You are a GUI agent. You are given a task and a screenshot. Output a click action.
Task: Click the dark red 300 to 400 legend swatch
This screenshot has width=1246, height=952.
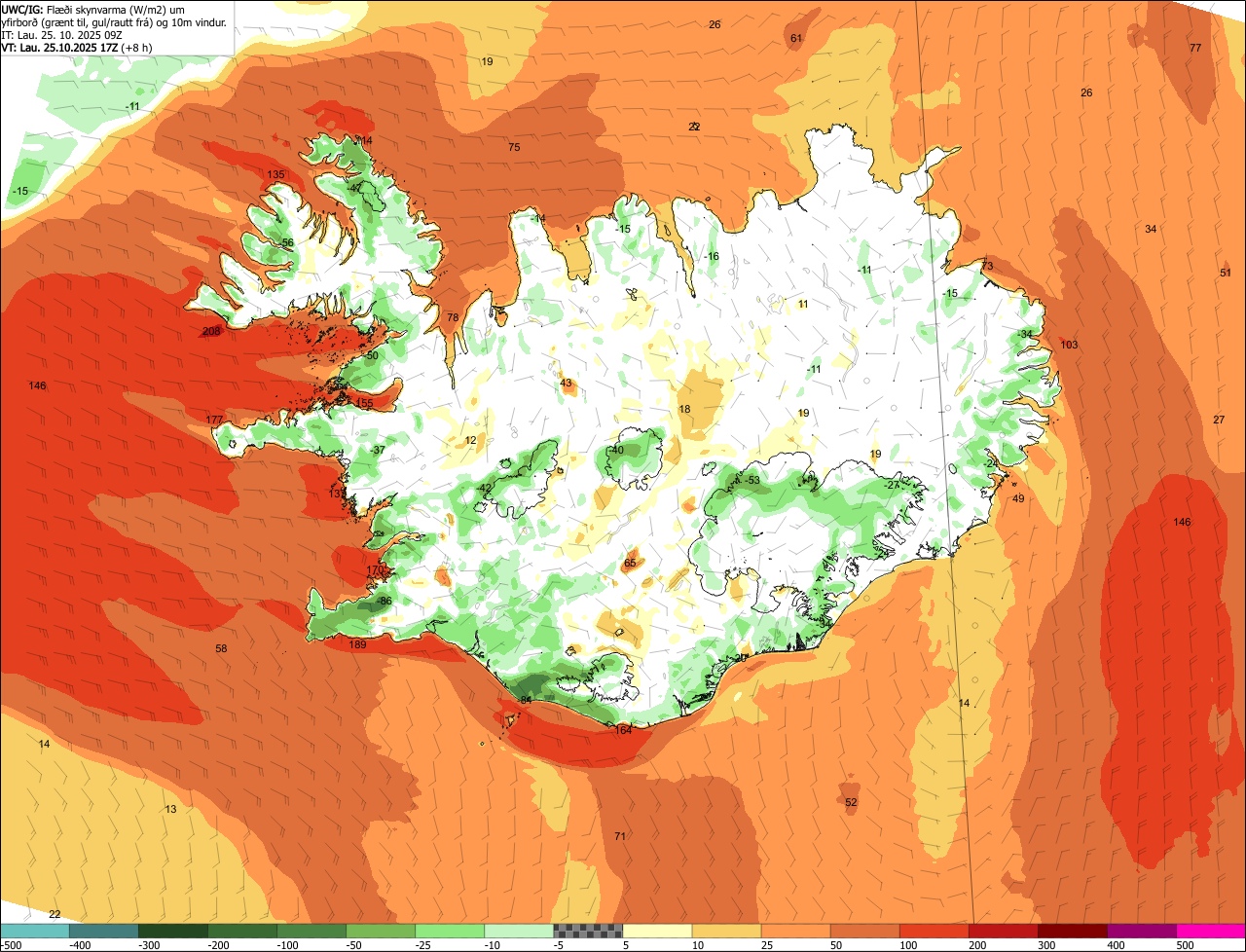pos(1072,931)
